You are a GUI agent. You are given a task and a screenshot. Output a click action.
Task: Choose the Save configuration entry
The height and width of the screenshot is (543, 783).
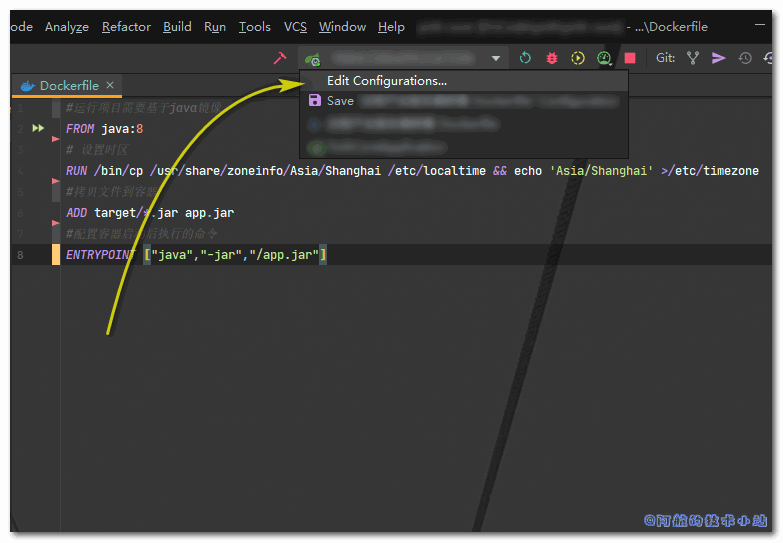coord(340,101)
